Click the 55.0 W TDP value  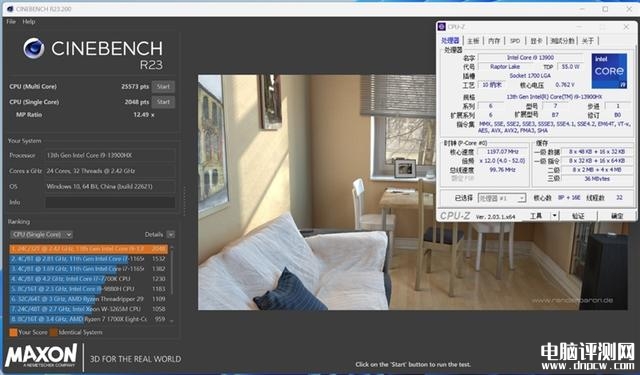pyautogui.click(x=570, y=67)
